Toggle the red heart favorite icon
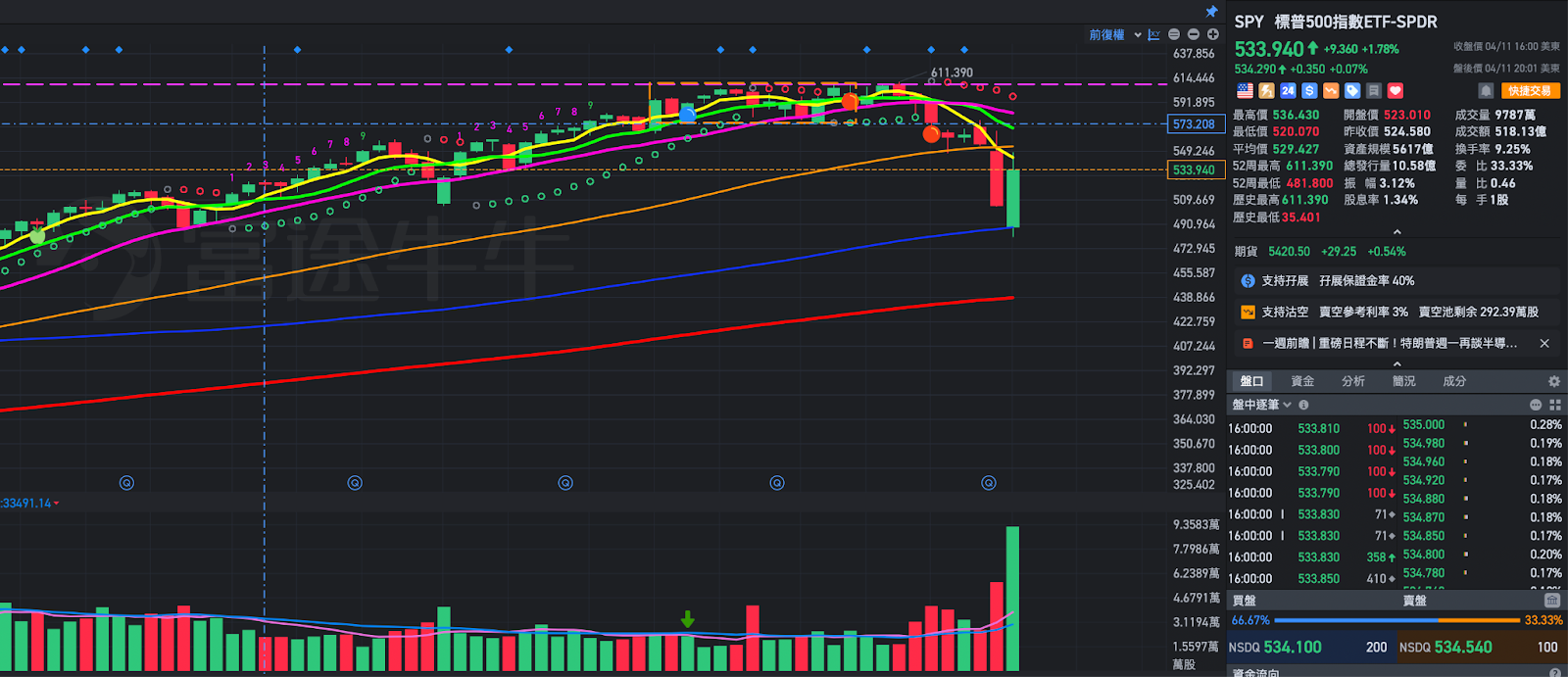Screen dimensions: 1568x677 click(1396, 90)
